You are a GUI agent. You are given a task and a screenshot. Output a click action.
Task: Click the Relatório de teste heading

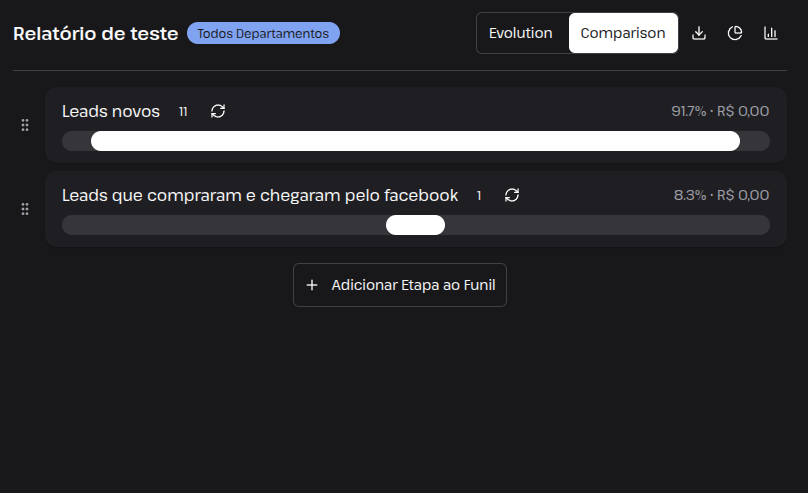(x=95, y=33)
